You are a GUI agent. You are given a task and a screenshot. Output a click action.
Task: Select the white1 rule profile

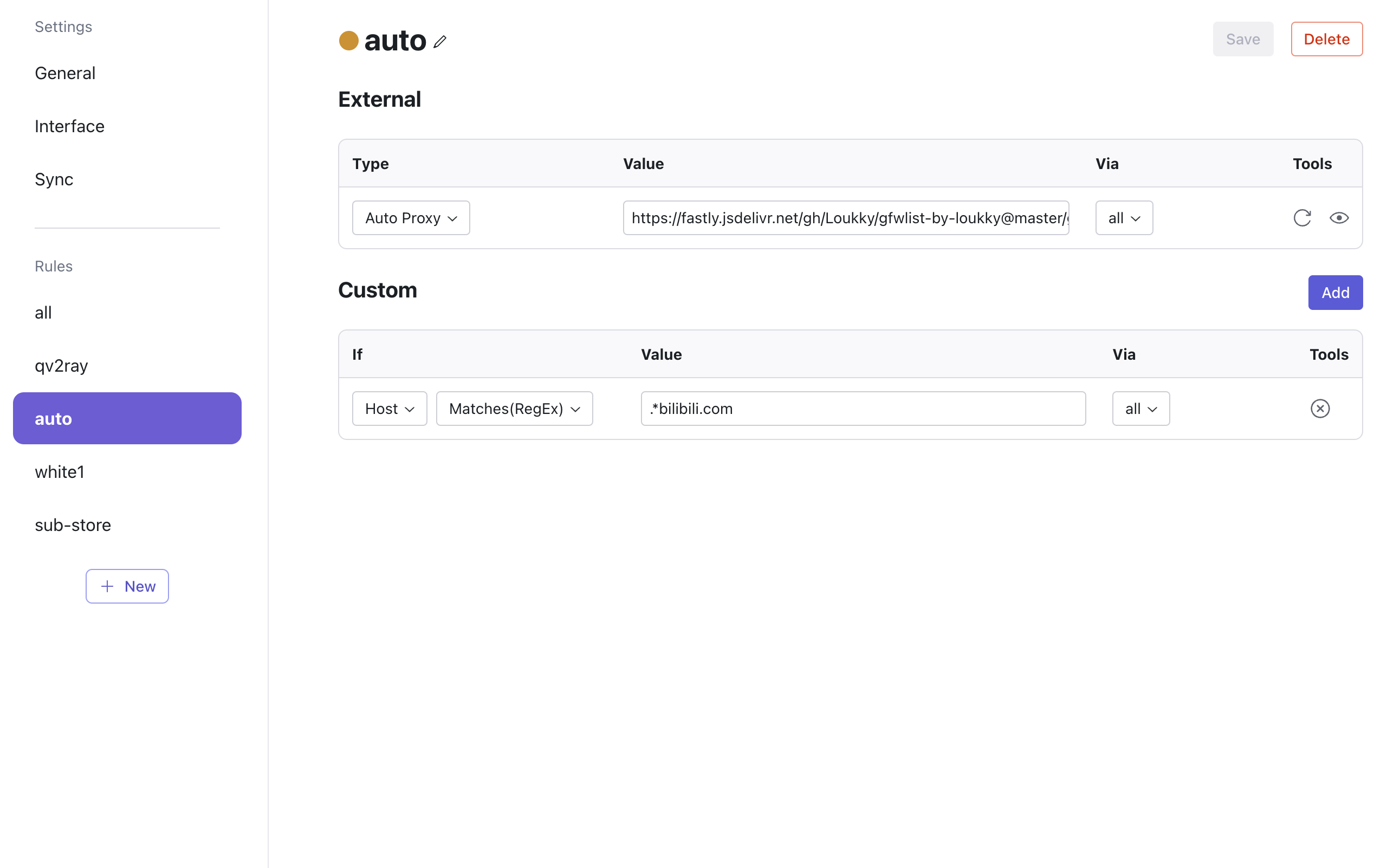tap(60, 471)
